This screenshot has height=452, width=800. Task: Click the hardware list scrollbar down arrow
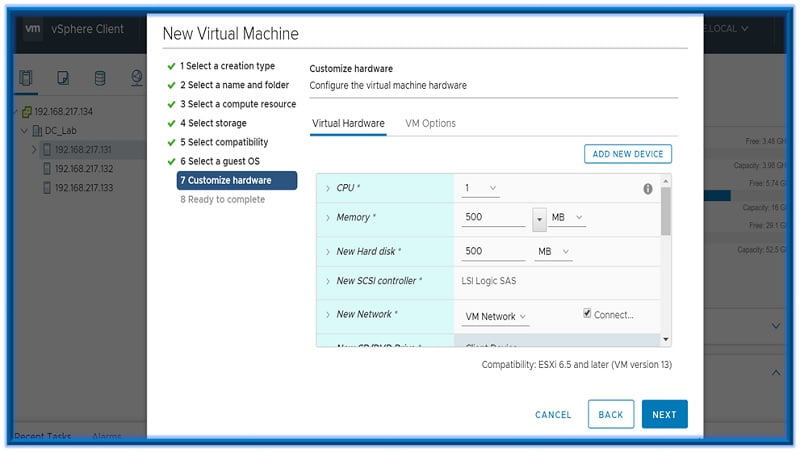click(x=666, y=340)
